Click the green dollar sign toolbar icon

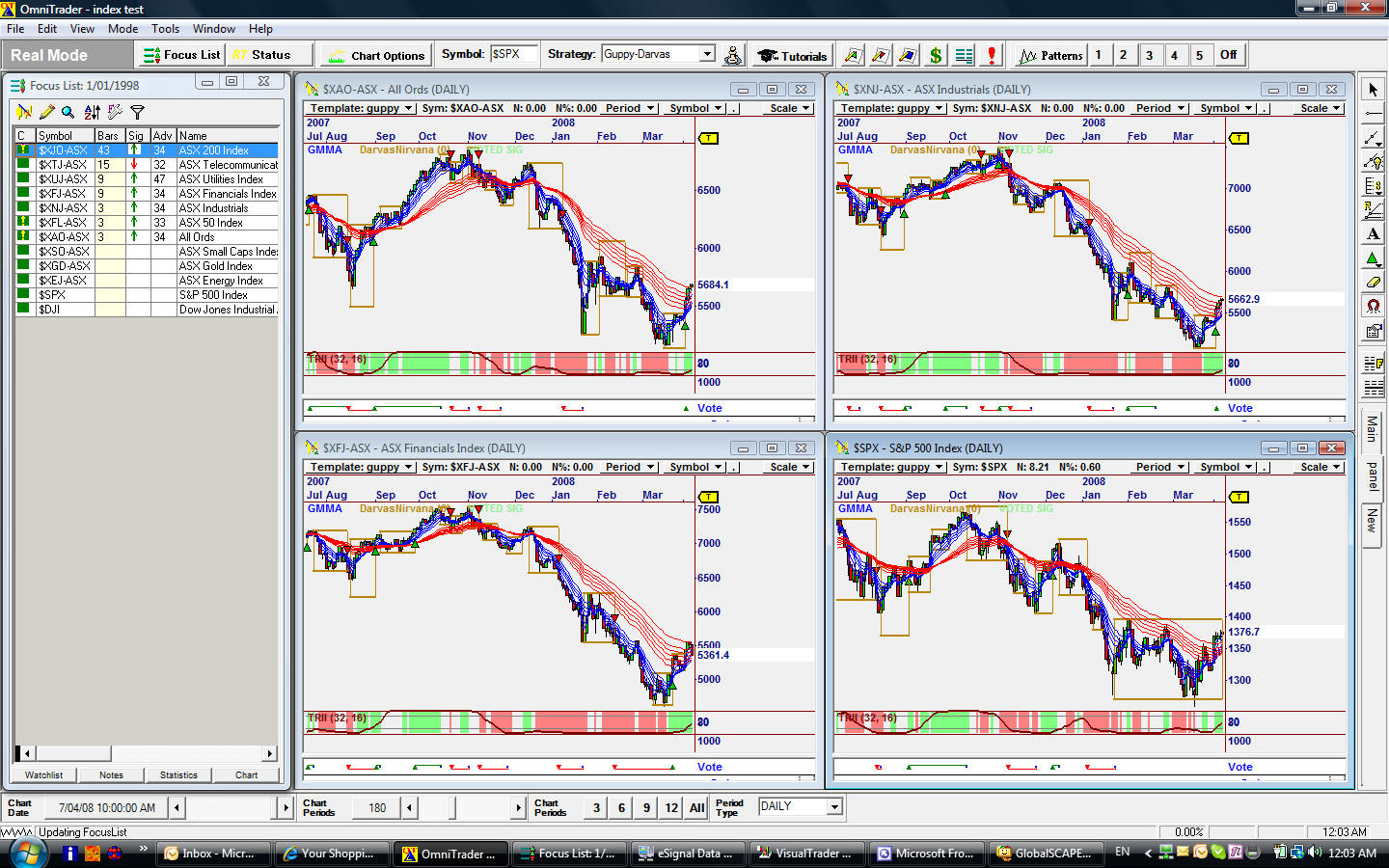(x=936, y=55)
